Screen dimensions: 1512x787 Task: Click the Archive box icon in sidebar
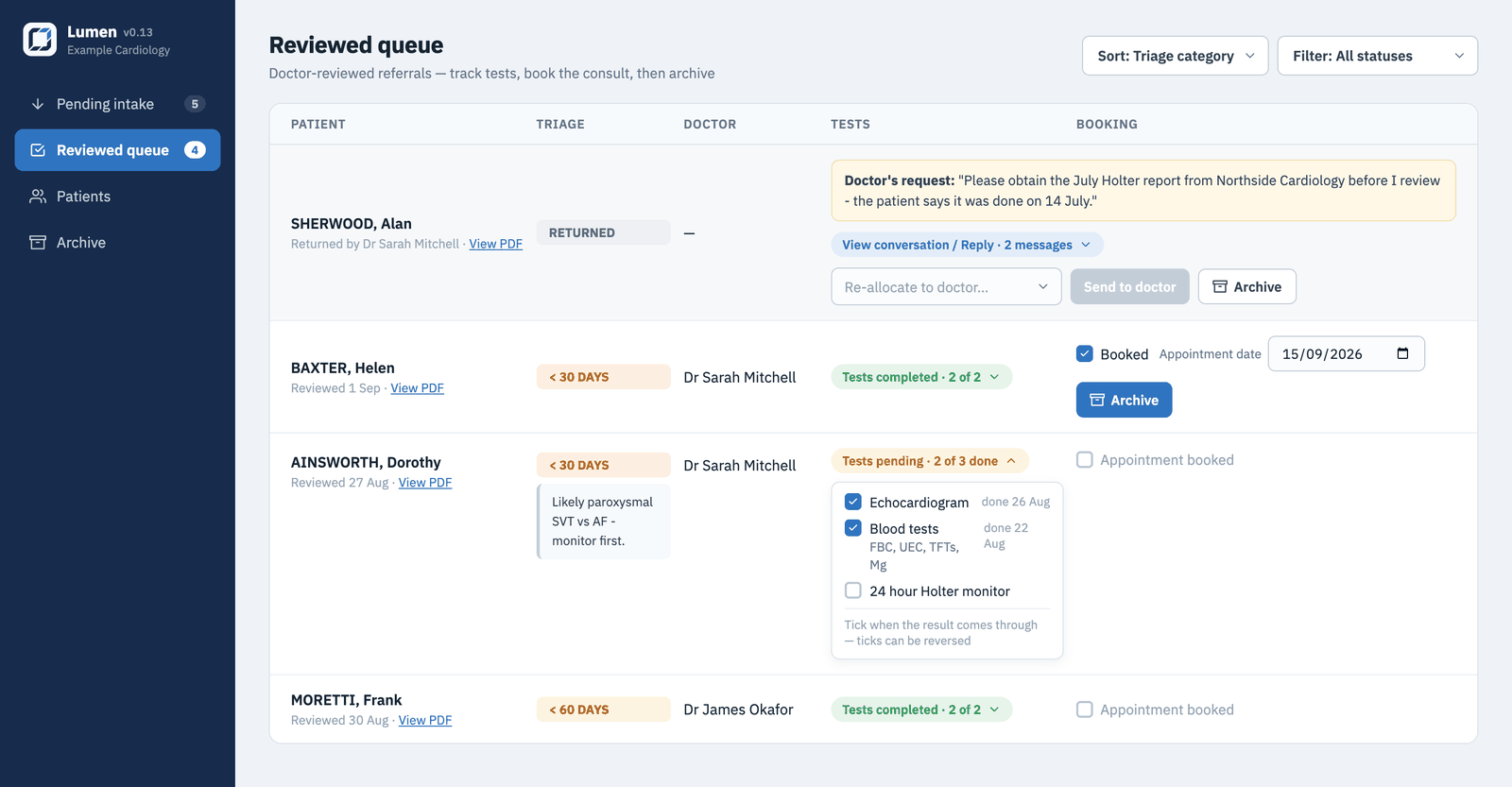pyautogui.click(x=38, y=243)
